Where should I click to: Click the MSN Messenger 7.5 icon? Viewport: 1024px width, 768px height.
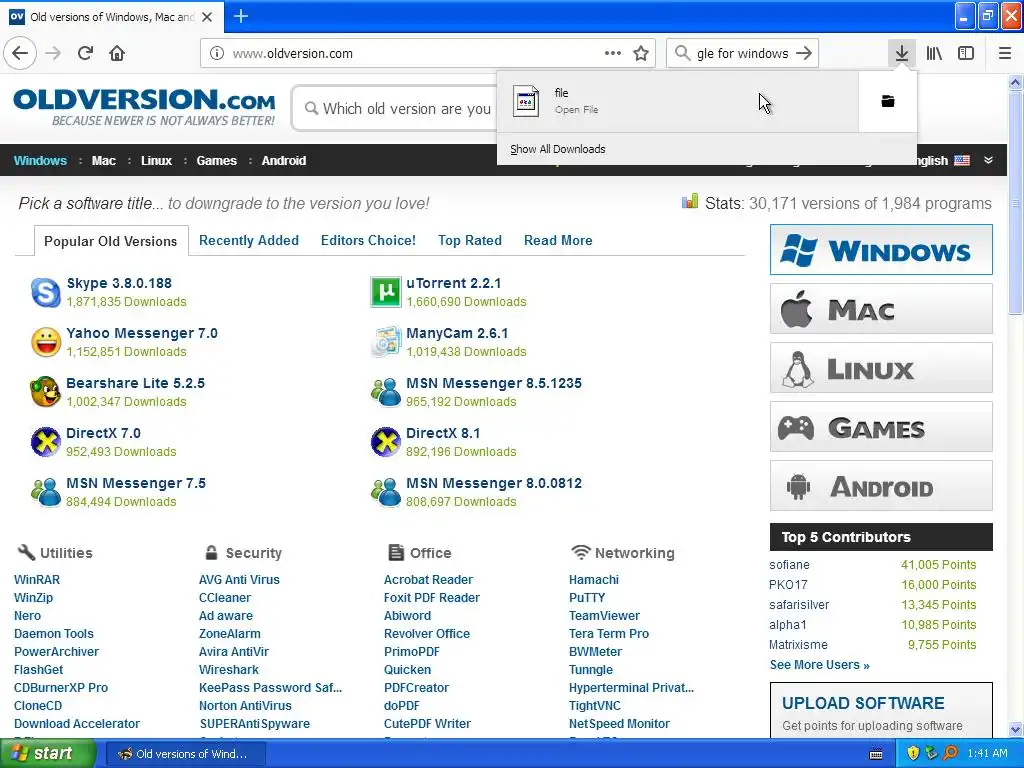46,492
